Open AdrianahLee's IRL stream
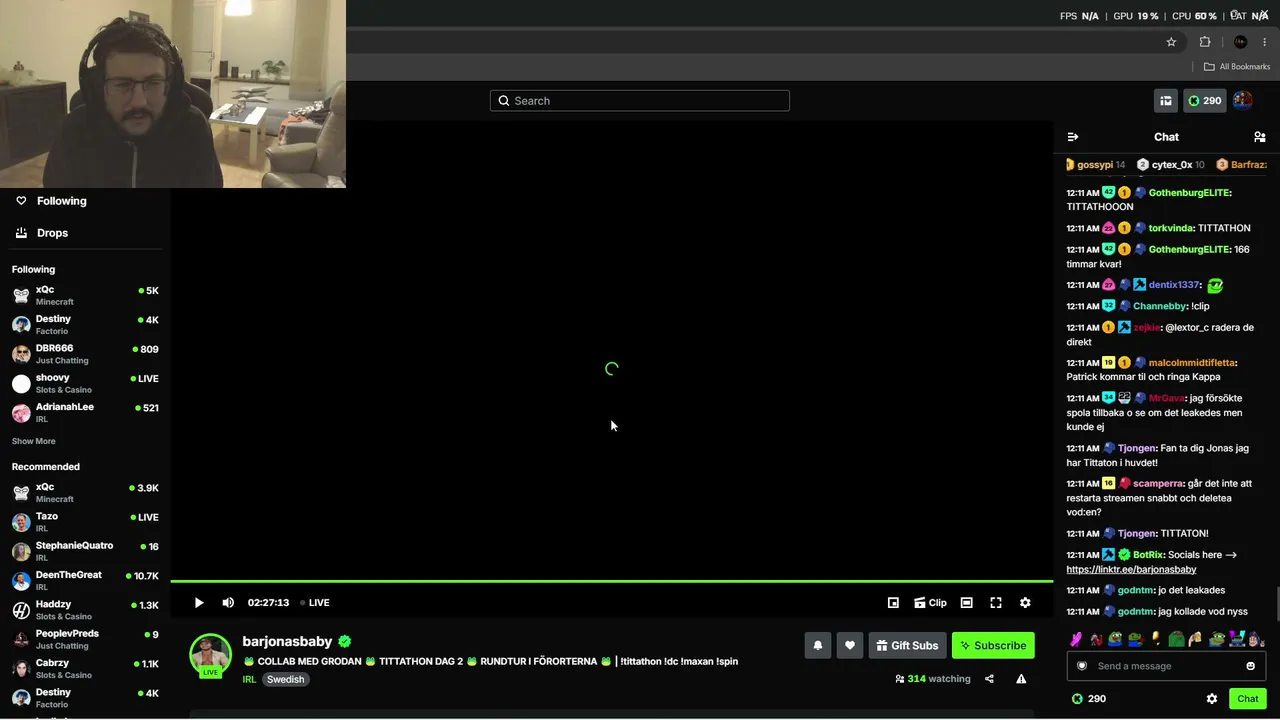Screen dimensions: 1280x720 pyautogui.click(x=85, y=413)
